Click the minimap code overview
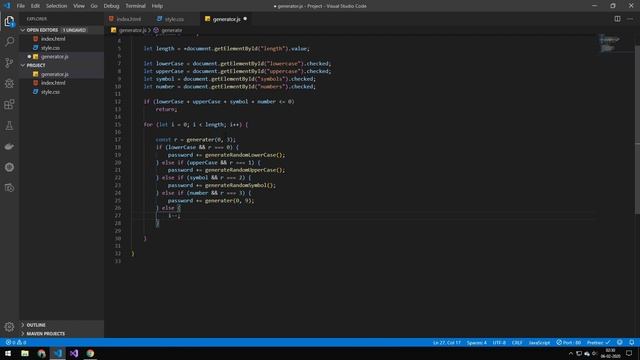 tap(609, 43)
